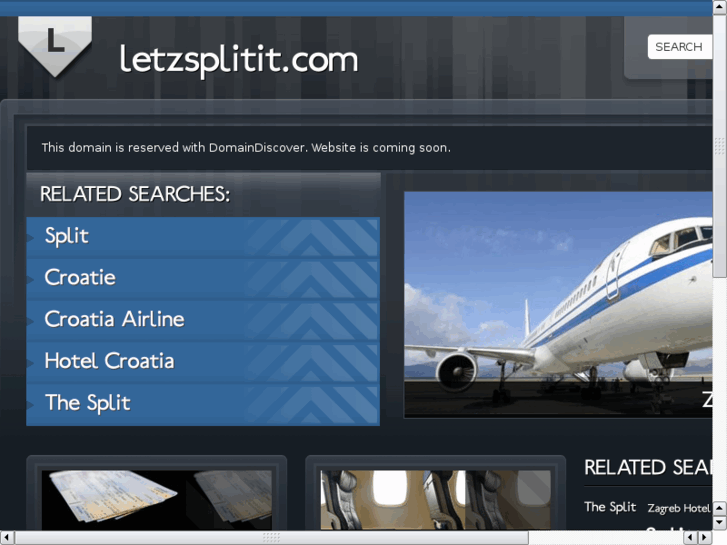Open Croatia Airline related search
This screenshot has width=727, height=545.
click(x=115, y=319)
